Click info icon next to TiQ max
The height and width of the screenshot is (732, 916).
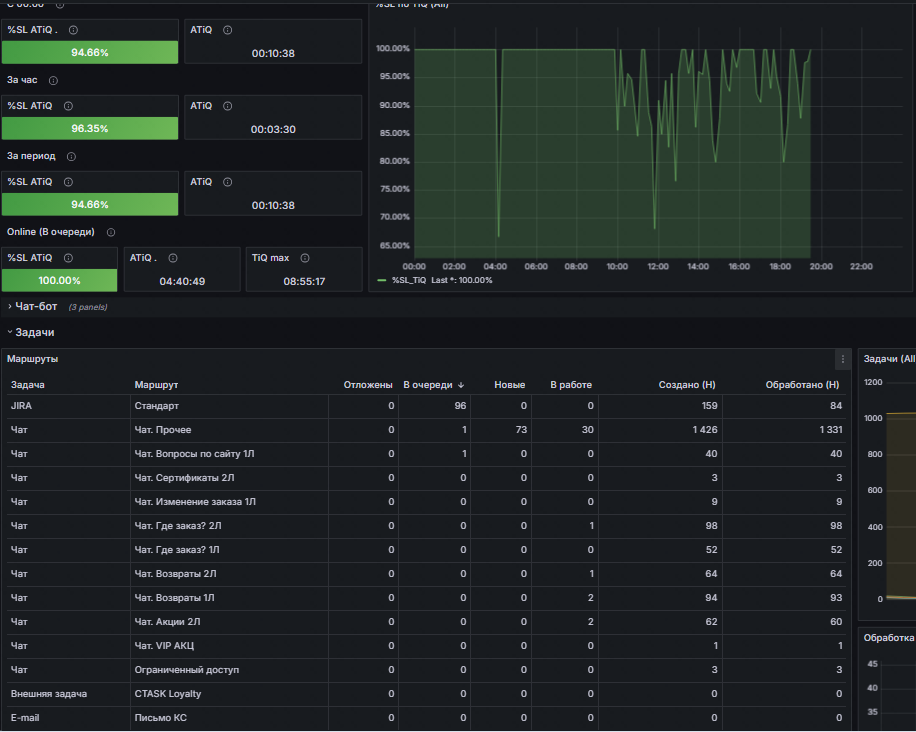305,258
